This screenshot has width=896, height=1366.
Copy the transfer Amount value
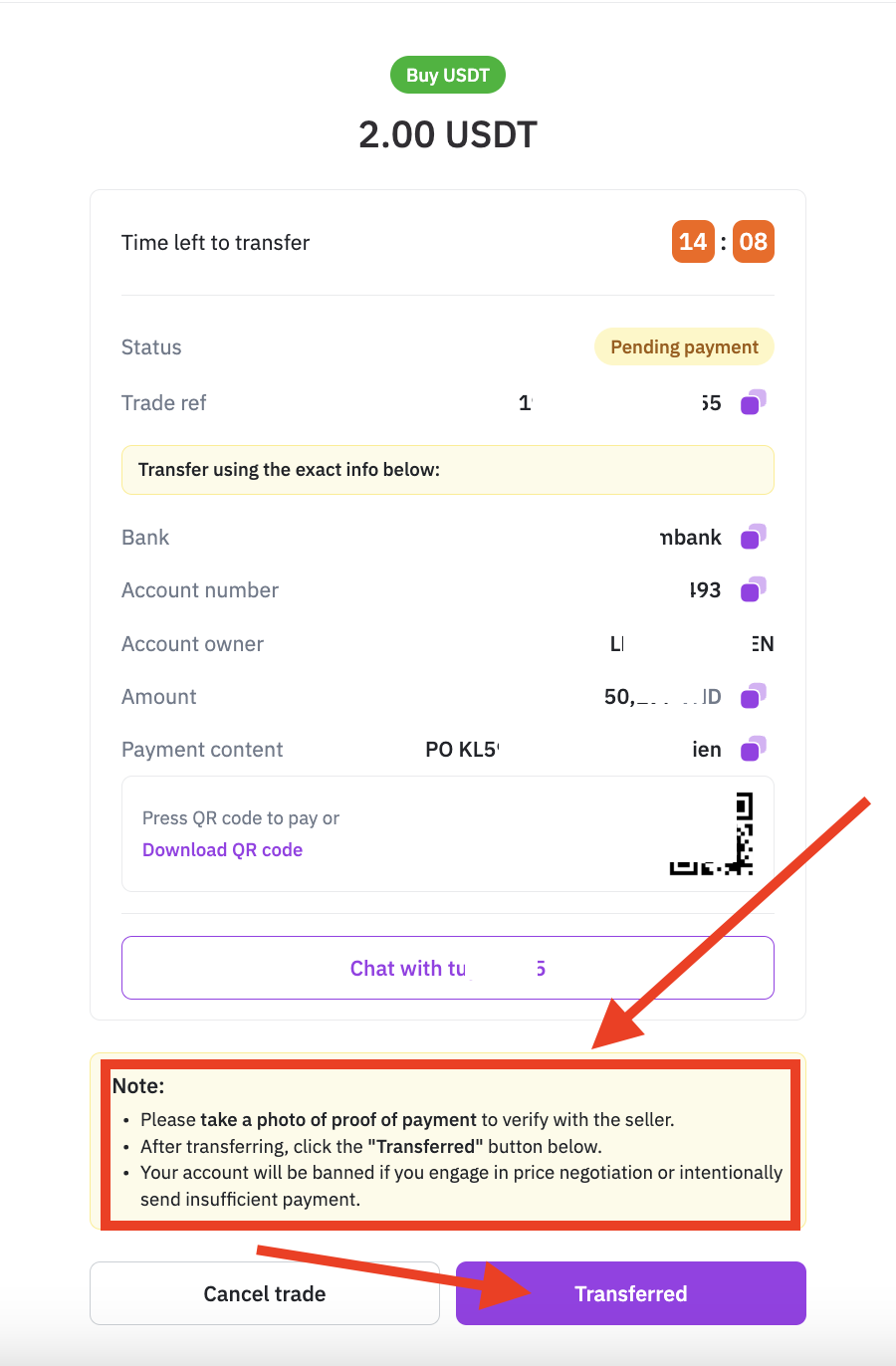753,697
